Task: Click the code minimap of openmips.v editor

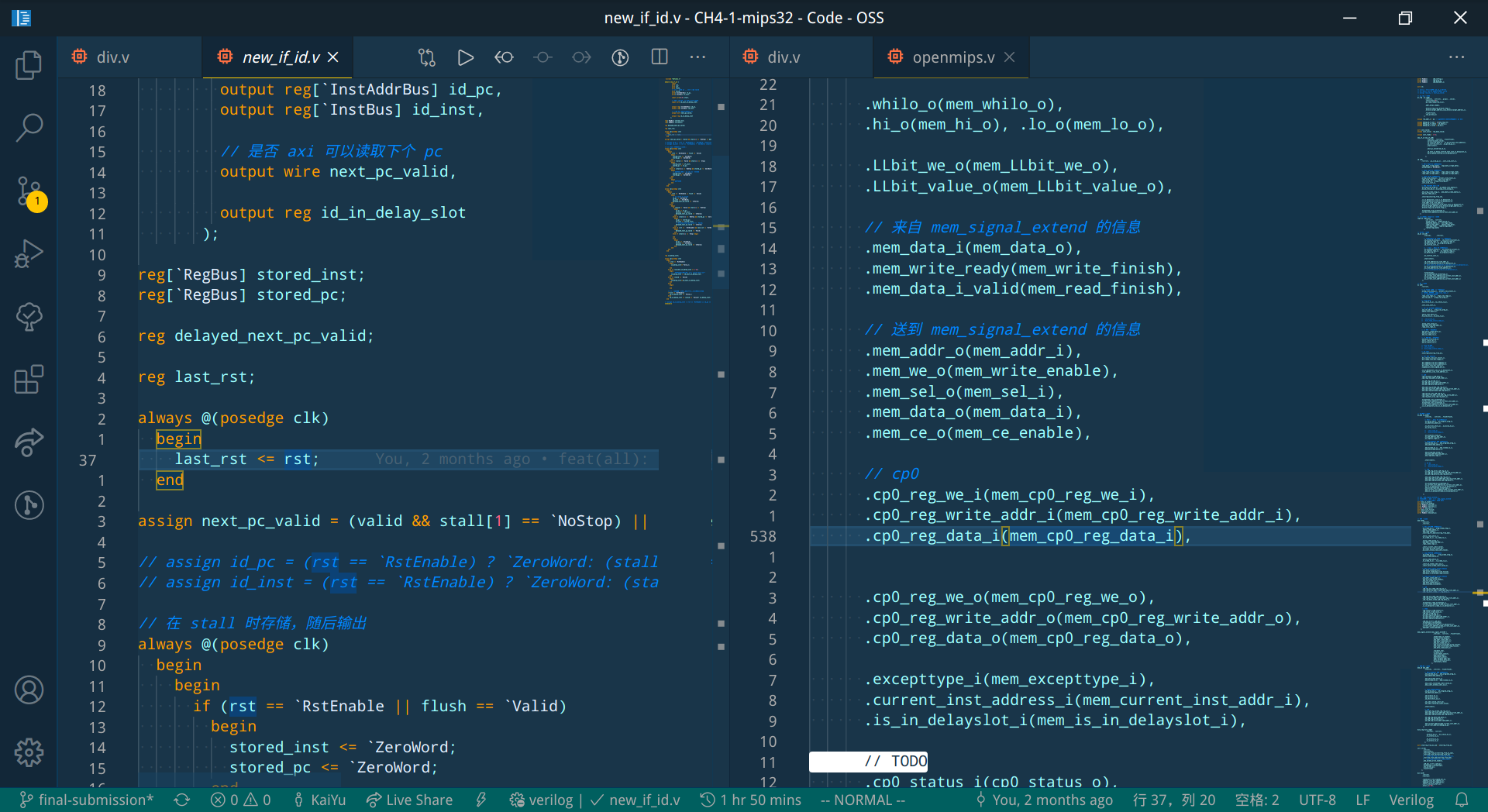Action: (x=1441, y=432)
